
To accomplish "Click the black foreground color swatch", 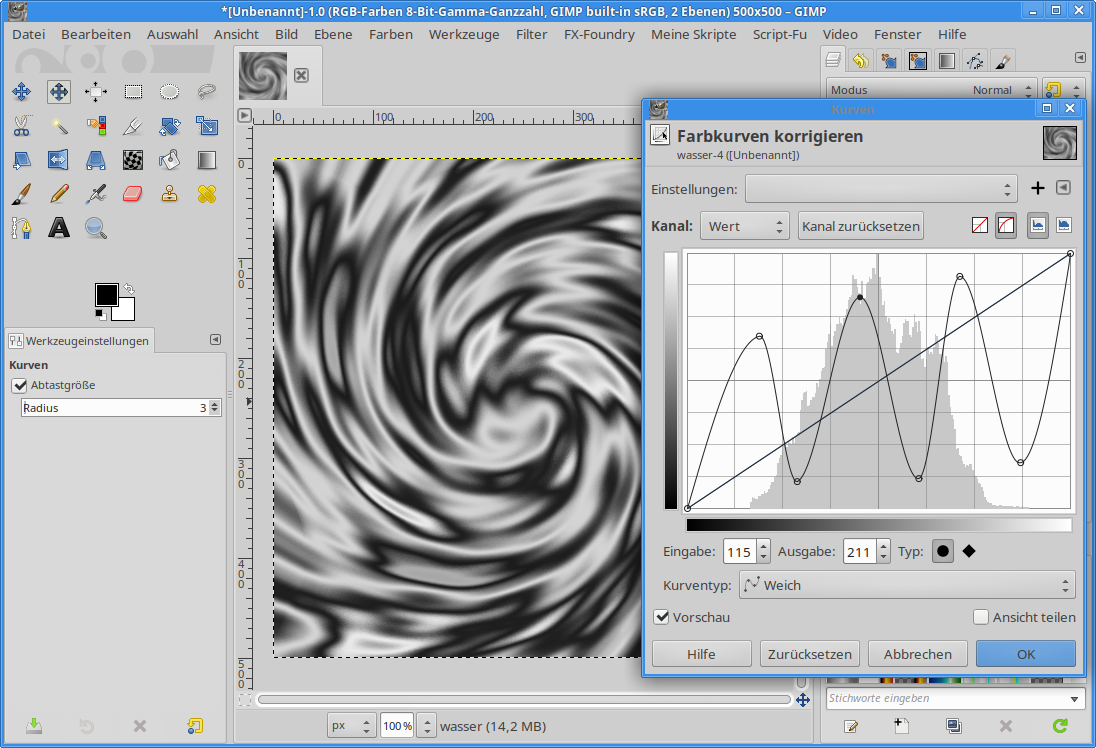I will tap(106, 294).
